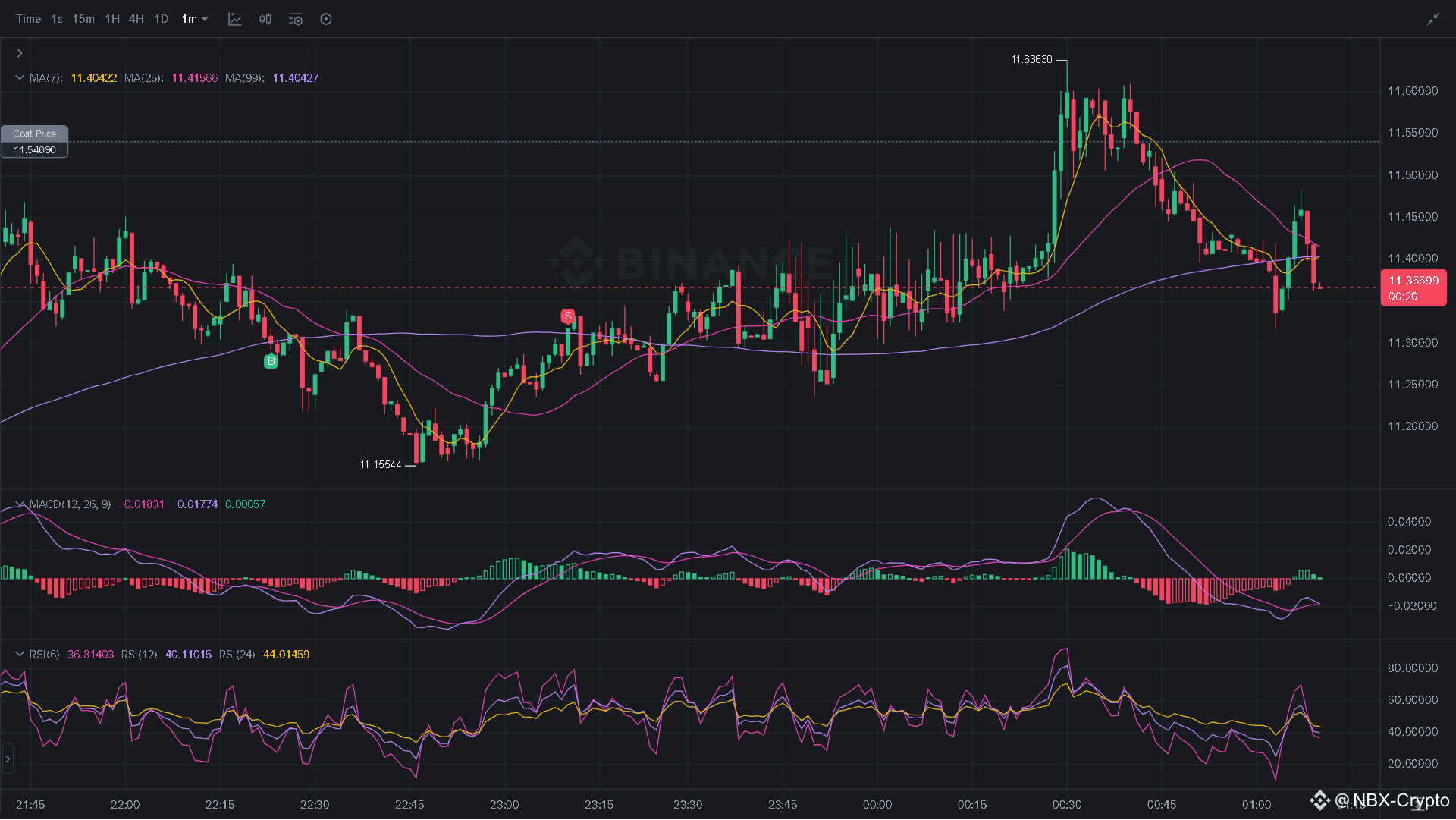Click the RSI(12) value 40.11015
1456x820 pixels.
(x=189, y=655)
